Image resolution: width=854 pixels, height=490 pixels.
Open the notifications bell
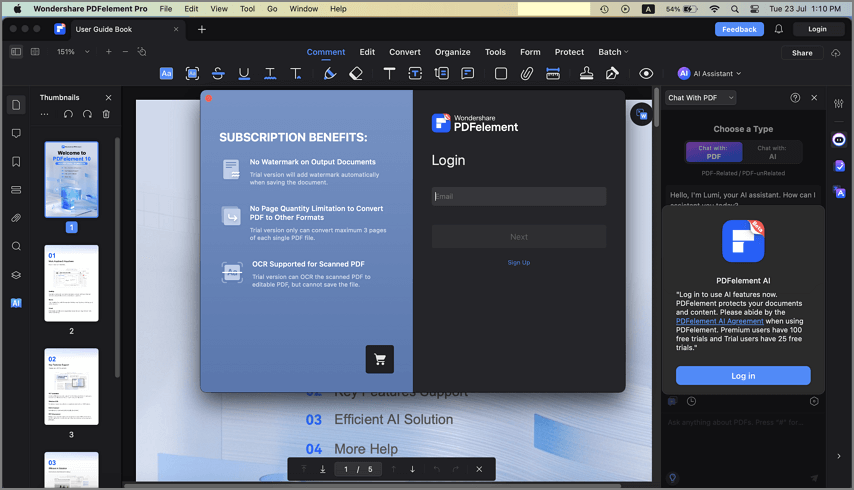pyautogui.click(x=779, y=29)
